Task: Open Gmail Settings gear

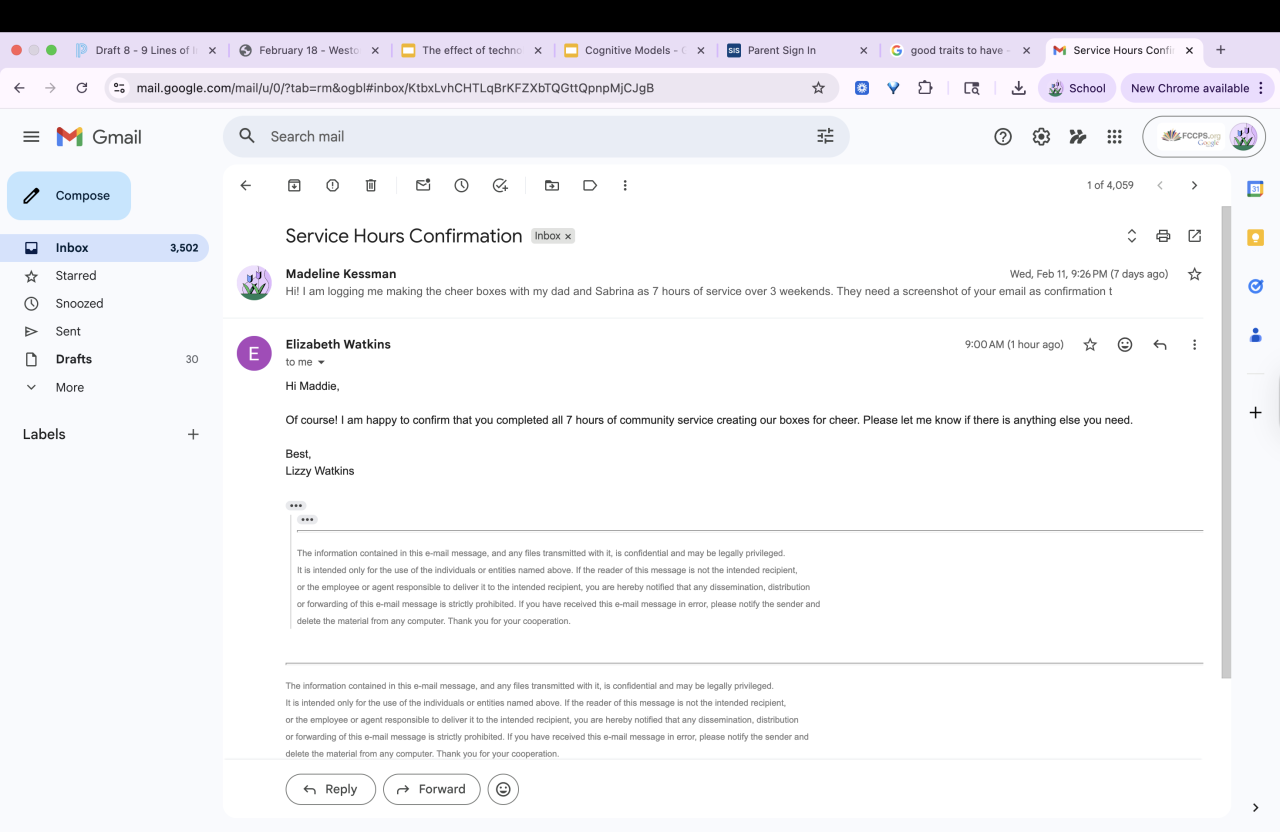Action: pyautogui.click(x=1041, y=137)
